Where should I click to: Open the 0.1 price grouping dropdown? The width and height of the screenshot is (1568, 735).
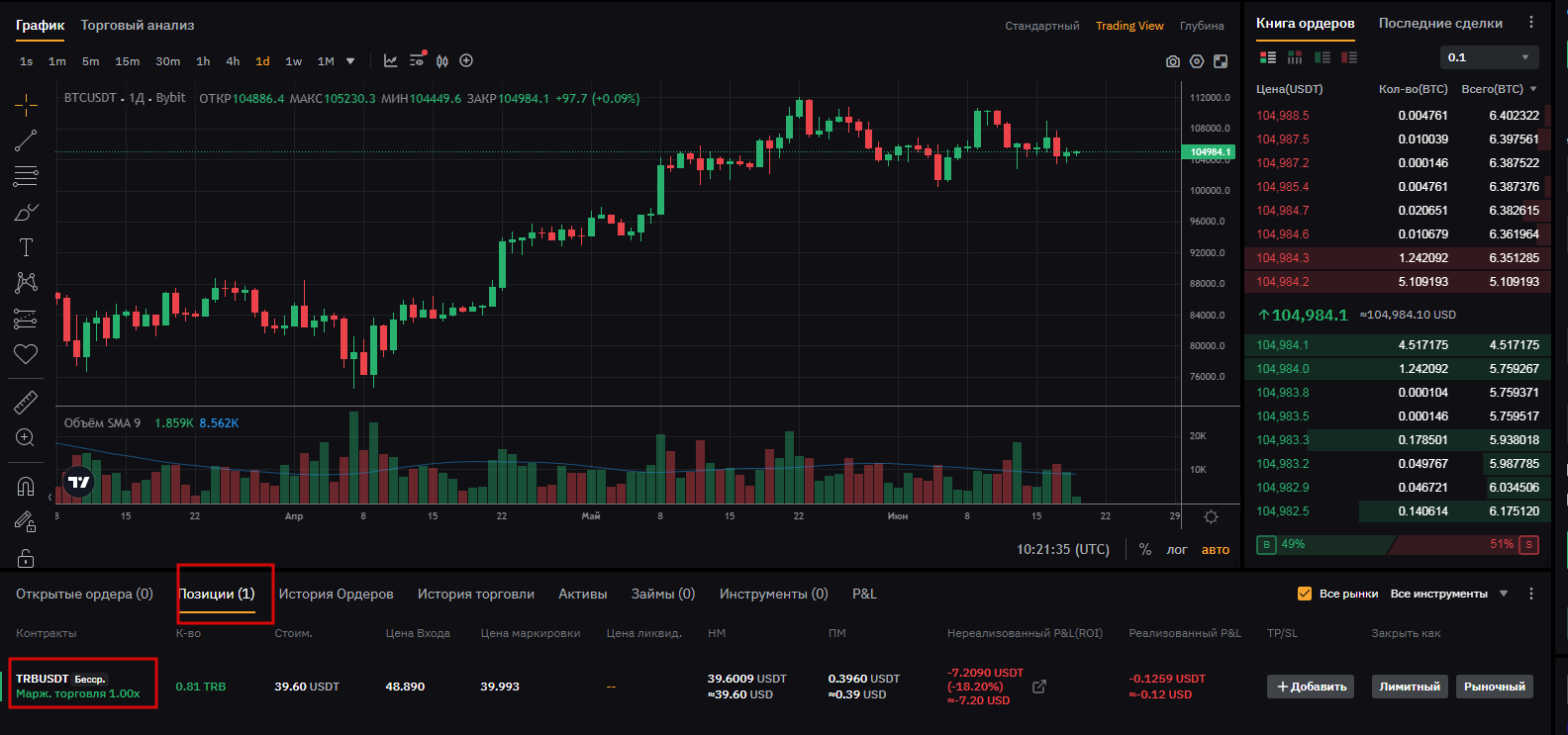point(1490,57)
